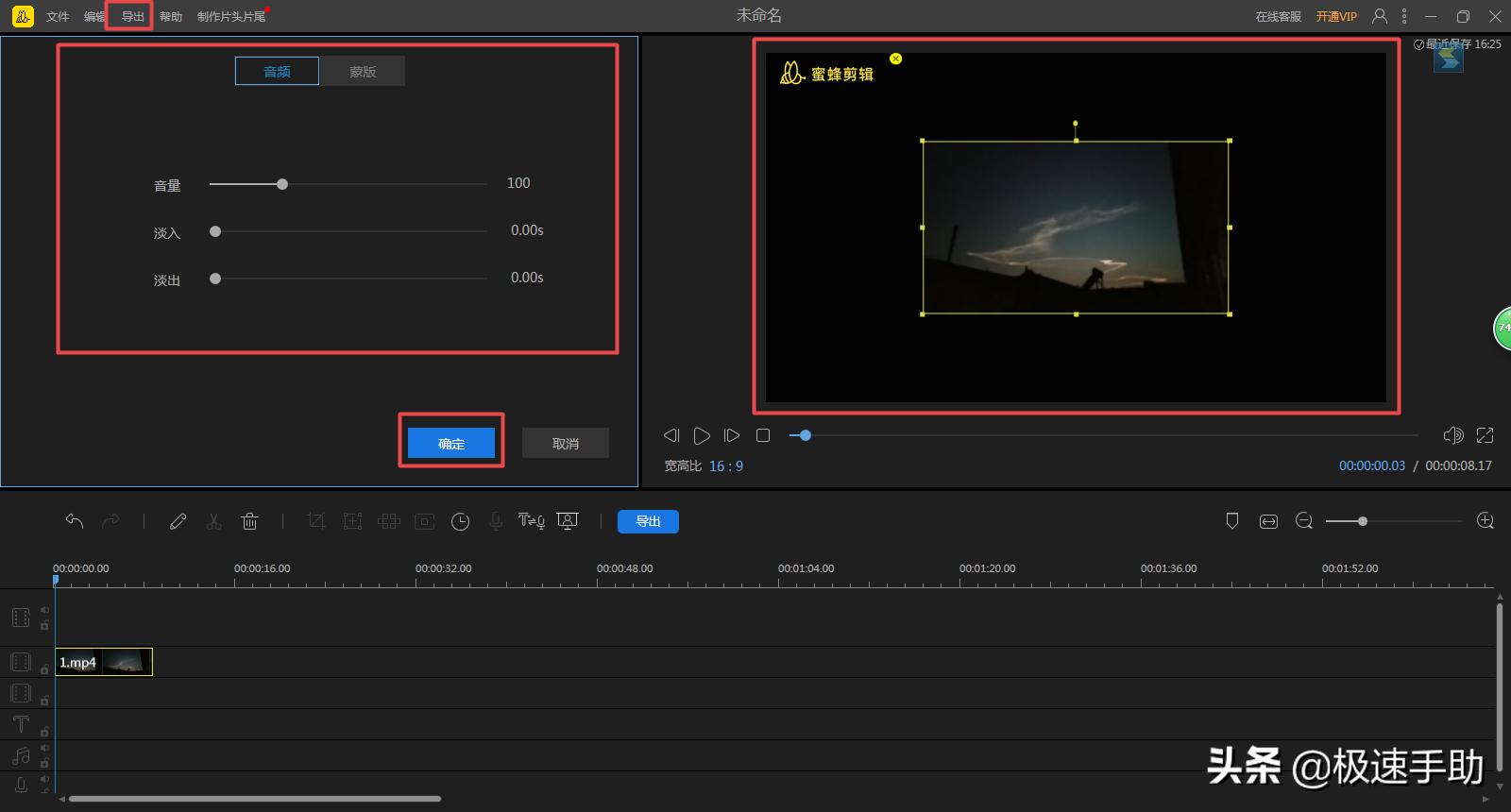
Task: Toggle lock on the text track
Action: tap(44, 731)
